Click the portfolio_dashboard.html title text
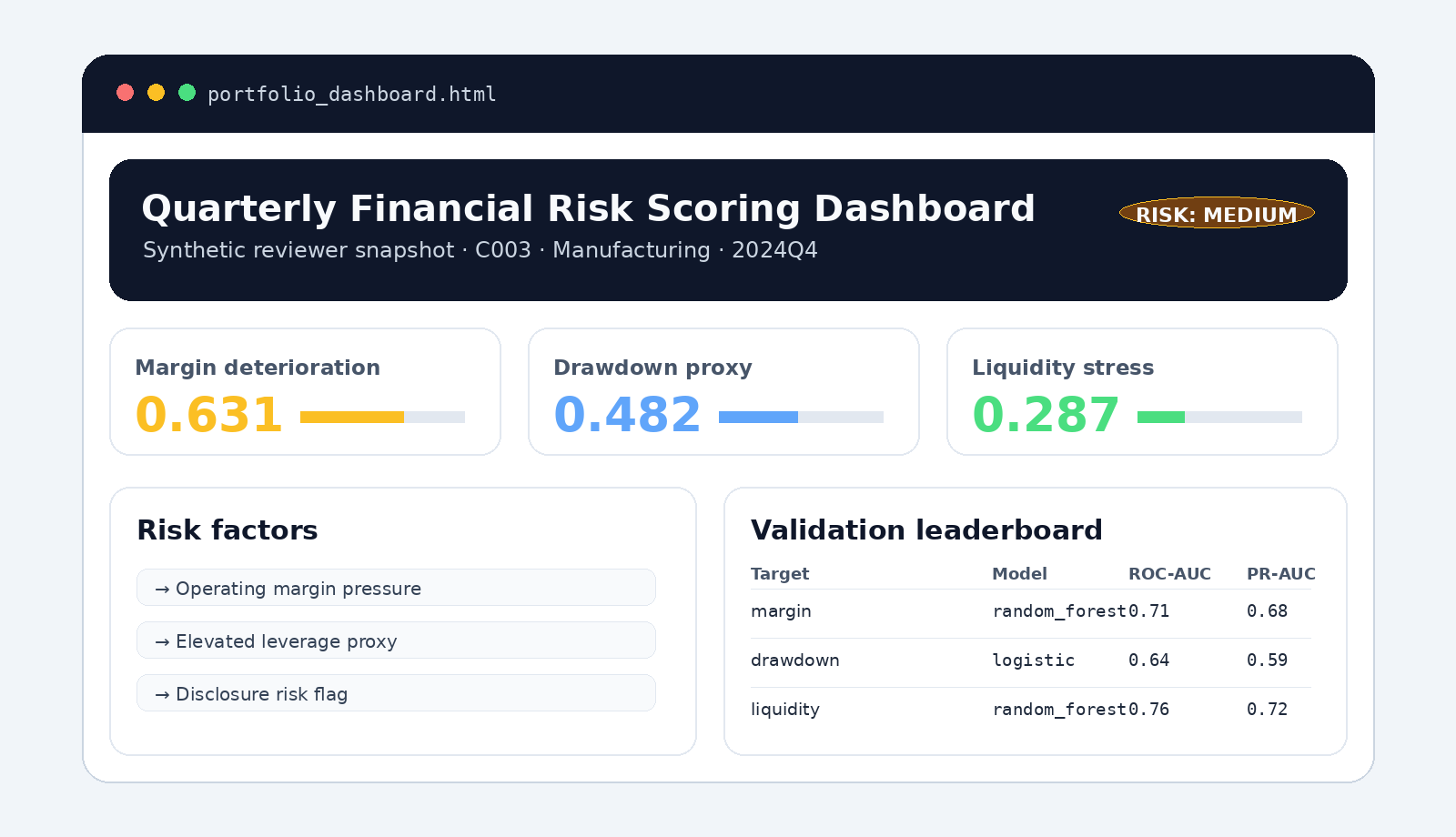1456x837 pixels. pyautogui.click(x=352, y=95)
